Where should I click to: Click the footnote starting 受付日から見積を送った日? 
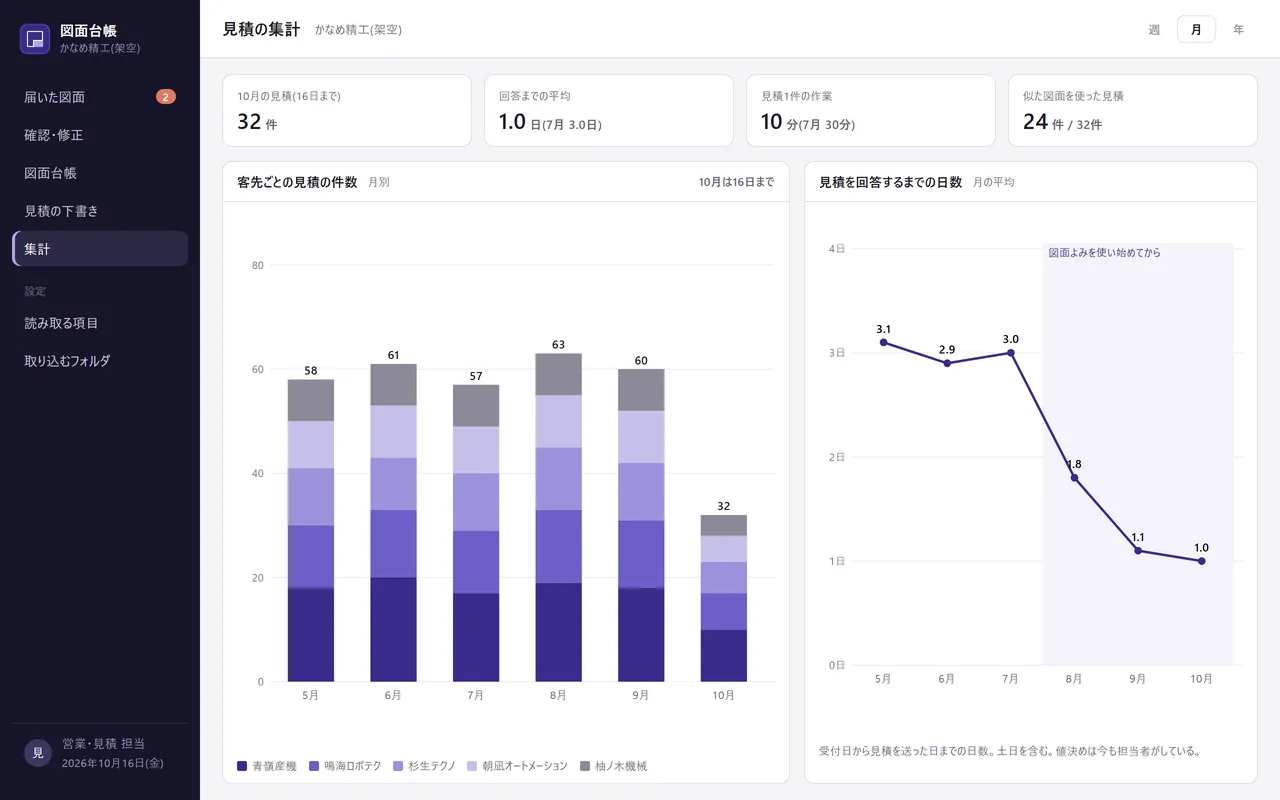tap(1009, 751)
